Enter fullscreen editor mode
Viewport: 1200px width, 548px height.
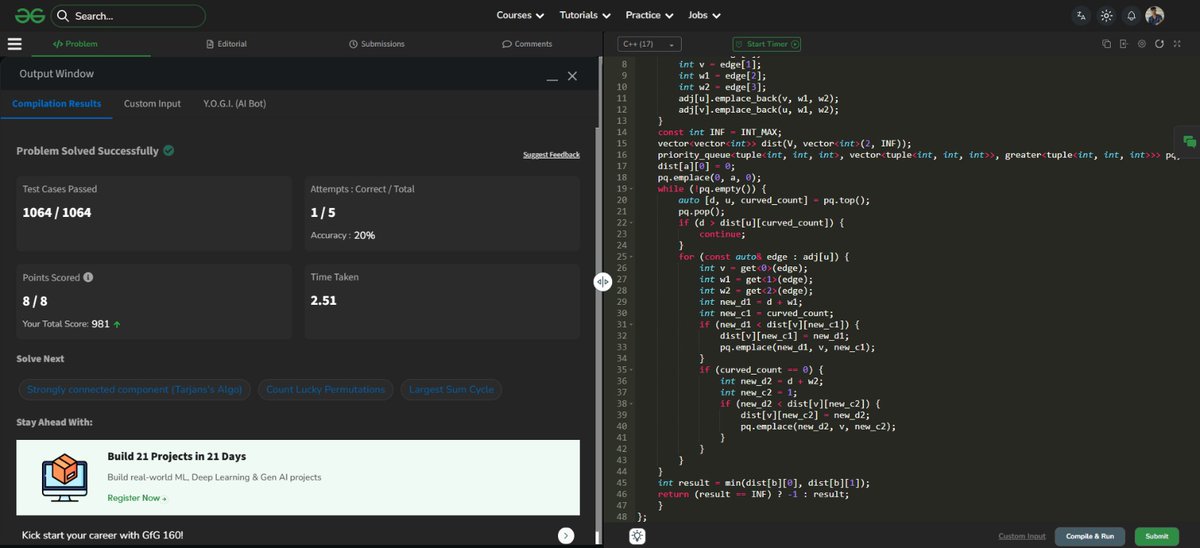(1177, 44)
